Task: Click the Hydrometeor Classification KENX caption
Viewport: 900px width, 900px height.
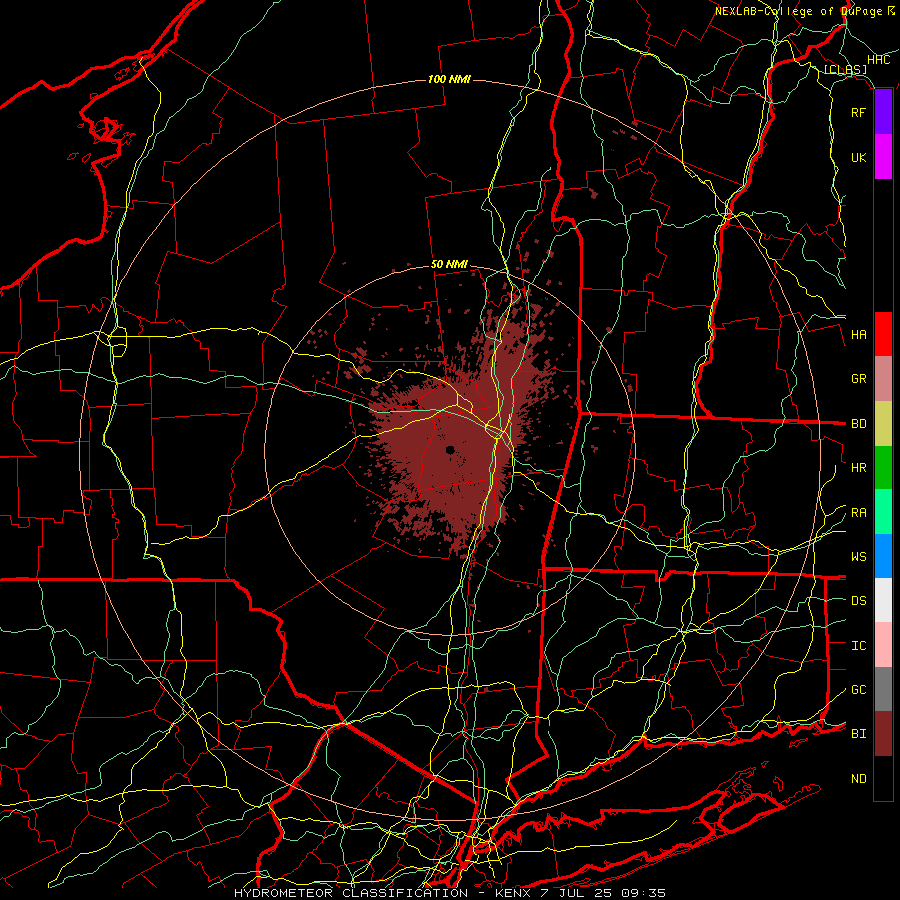Action: tap(450, 893)
